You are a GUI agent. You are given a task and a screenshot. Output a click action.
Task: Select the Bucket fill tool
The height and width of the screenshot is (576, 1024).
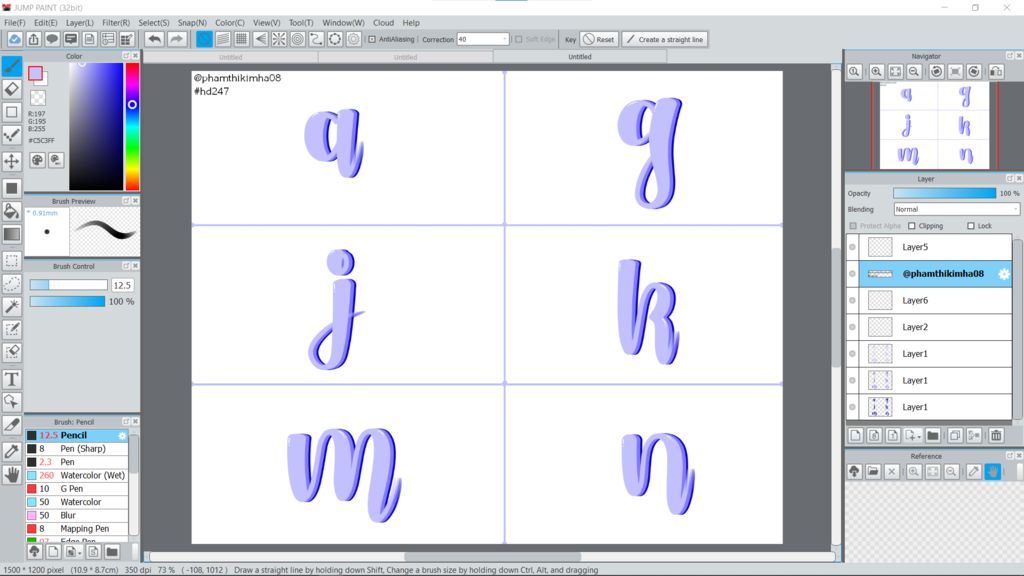[12, 211]
